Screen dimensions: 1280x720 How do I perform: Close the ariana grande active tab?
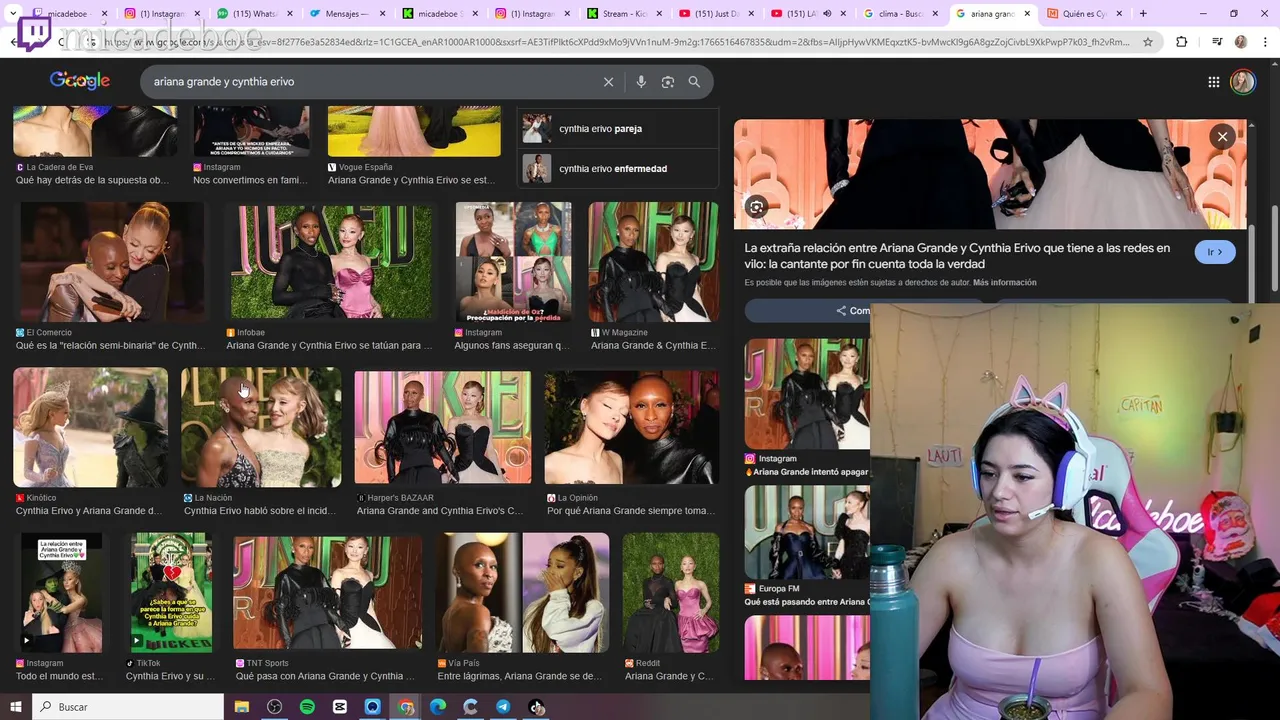coord(1027,14)
